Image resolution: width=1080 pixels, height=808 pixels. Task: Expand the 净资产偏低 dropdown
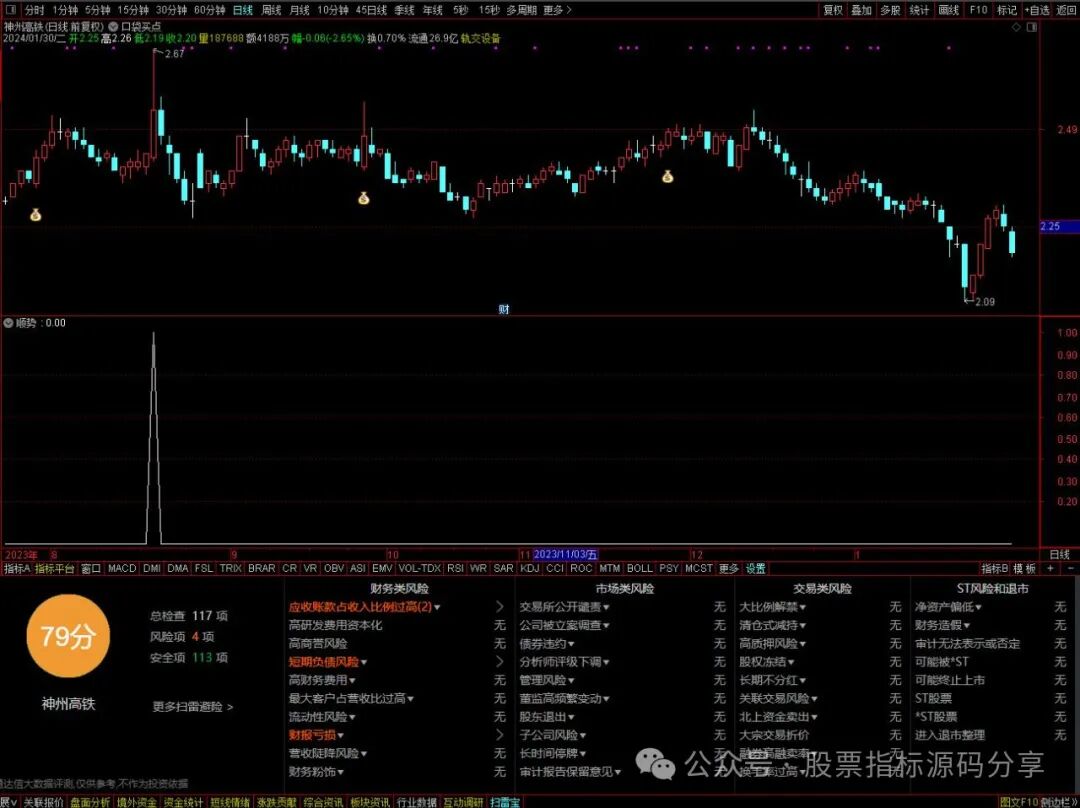tap(948, 607)
